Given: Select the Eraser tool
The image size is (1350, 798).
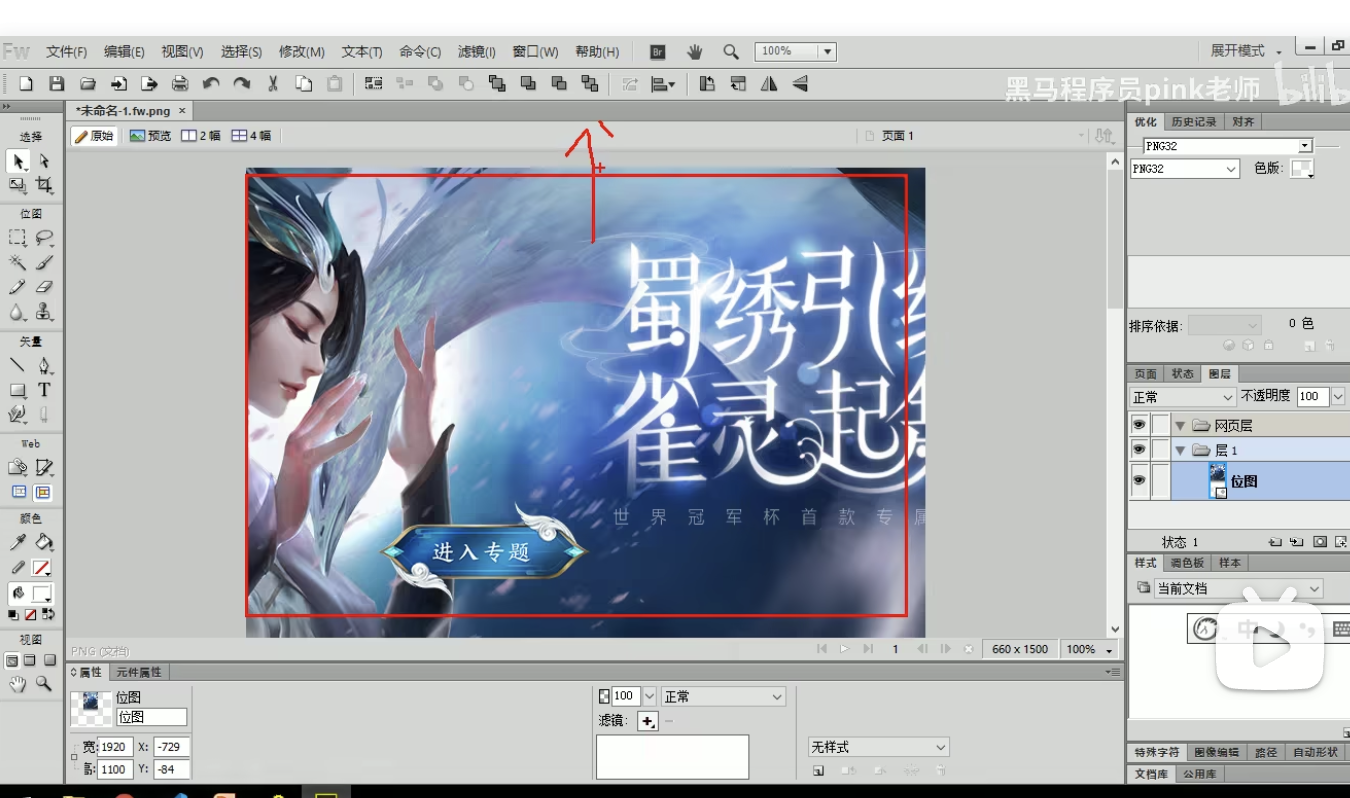Looking at the screenshot, I should [44, 287].
